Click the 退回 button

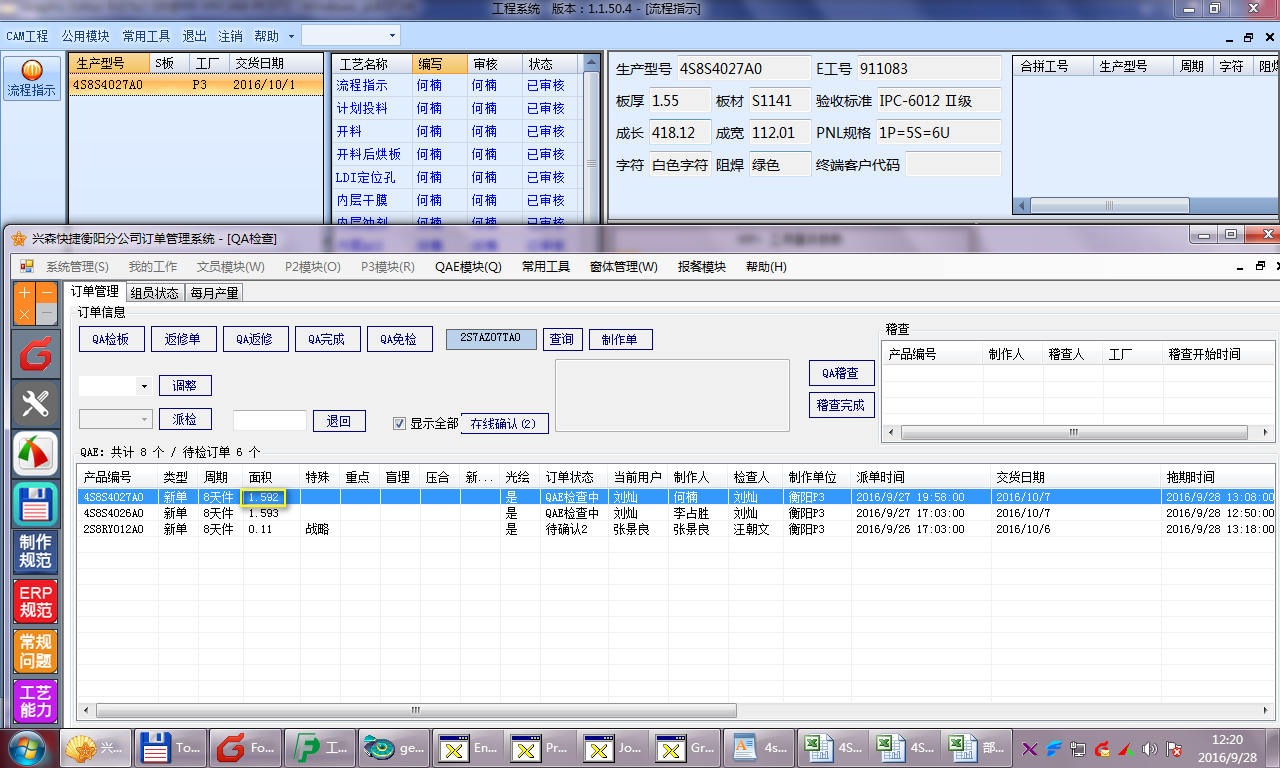tap(339, 421)
